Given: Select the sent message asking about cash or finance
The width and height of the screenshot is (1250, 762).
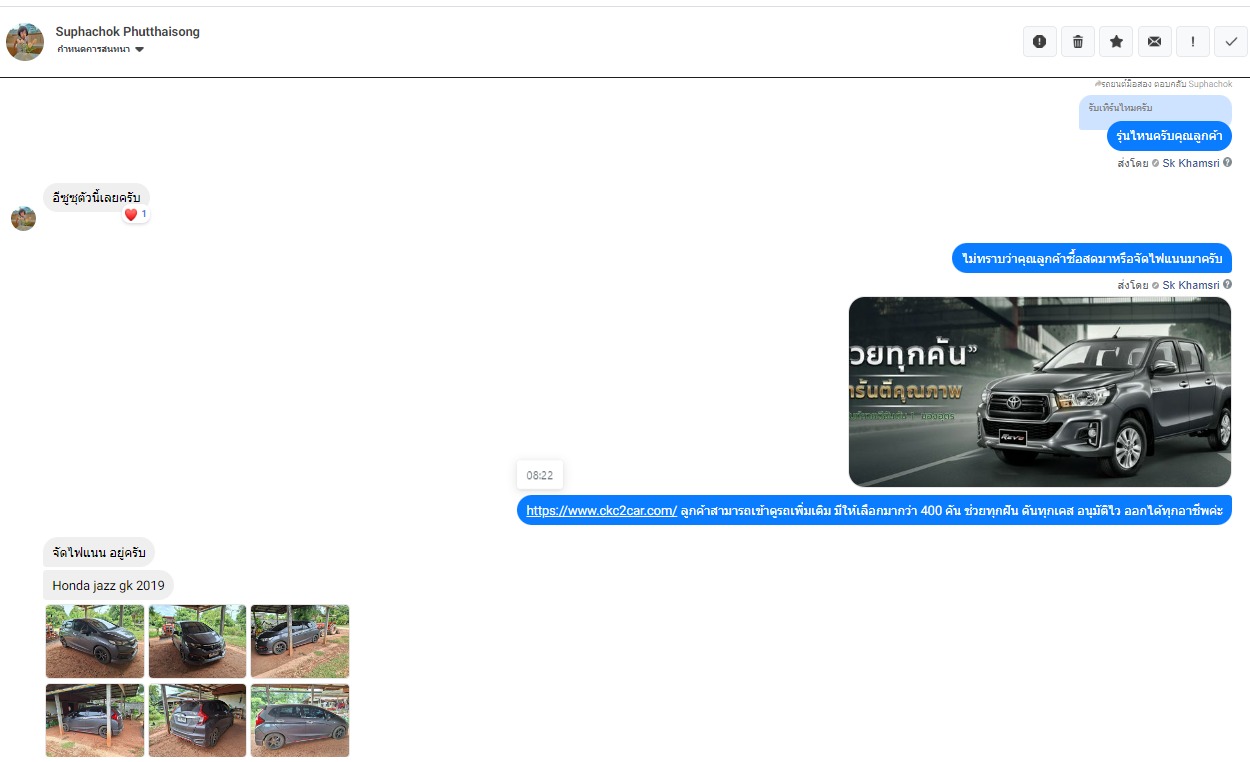Looking at the screenshot, I should (1092, 258).
